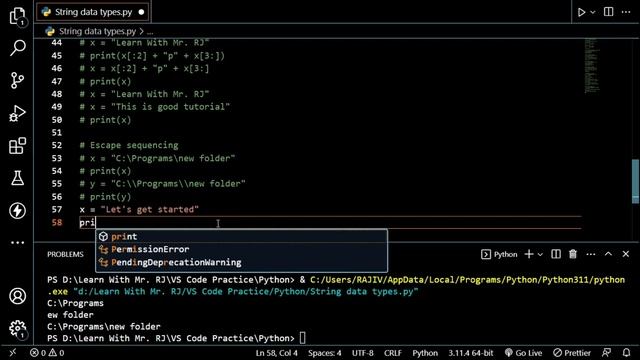The image size is (640, 360).
Task: Open the Search view
Action: pos(17,48)
